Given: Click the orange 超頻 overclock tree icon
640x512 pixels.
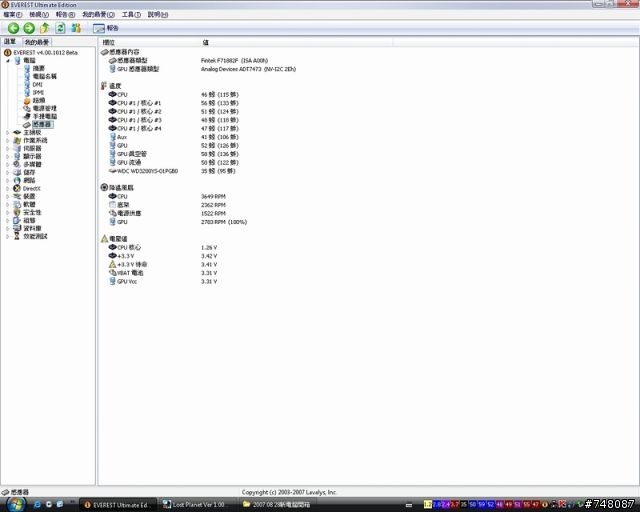Looking at the screenshot, I should click(27, 100).
